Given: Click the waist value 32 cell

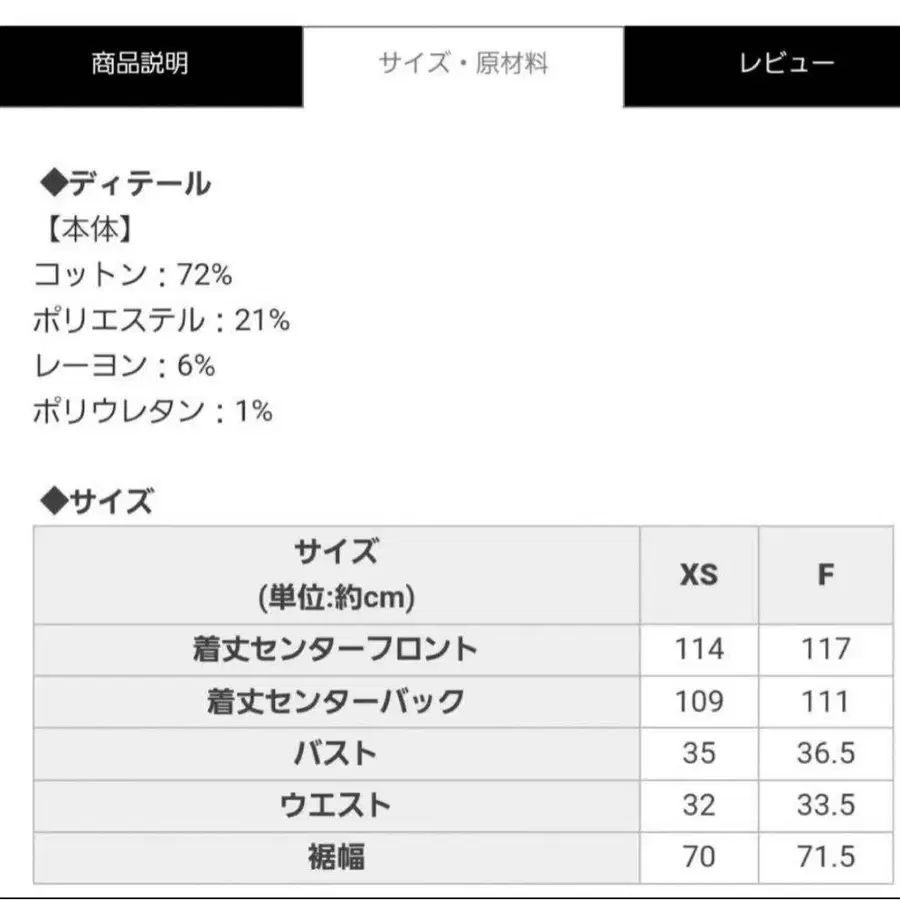Looking at the screenshot, I should click(699, 806).
